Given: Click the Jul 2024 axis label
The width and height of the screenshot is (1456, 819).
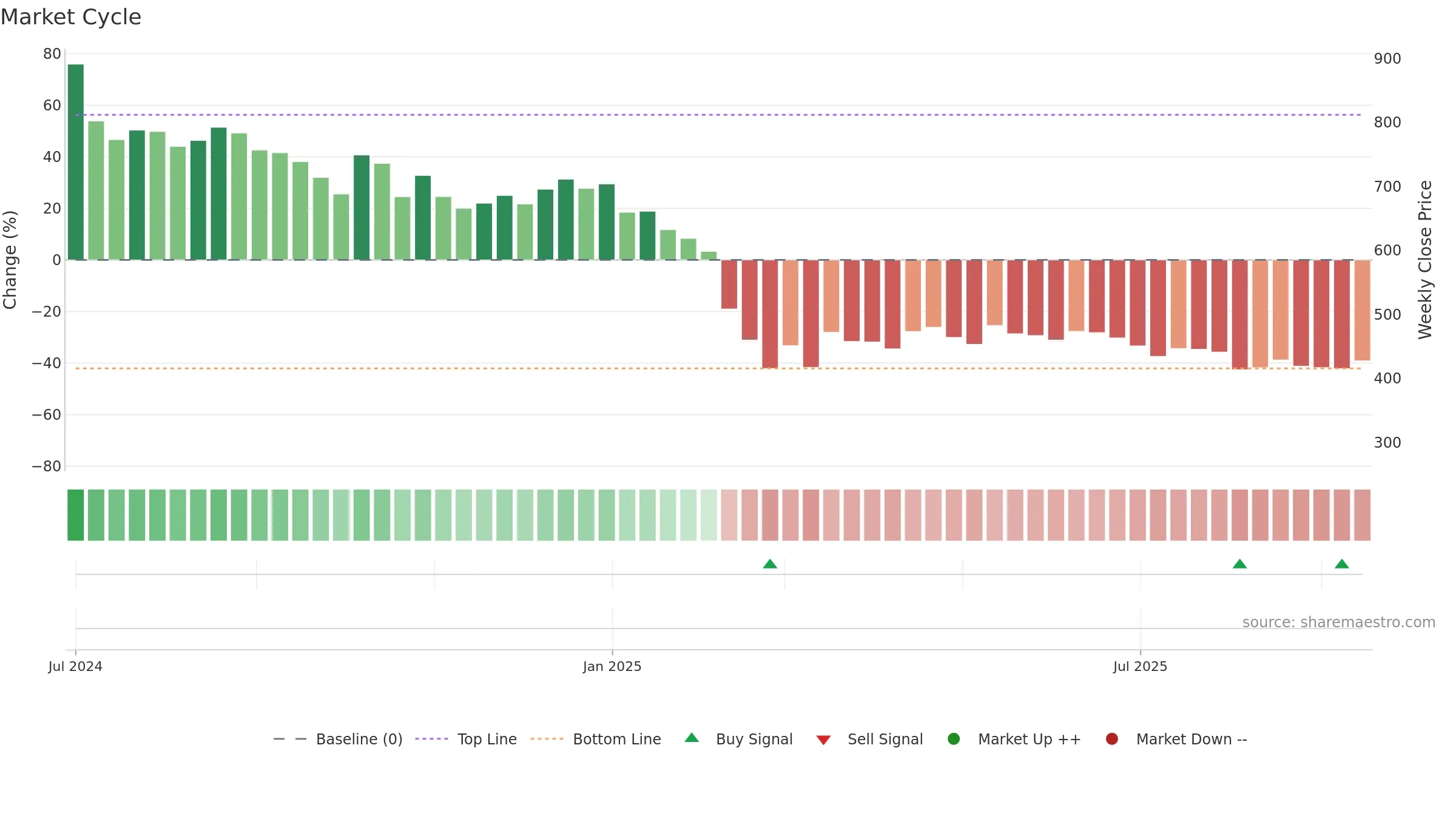Looking at the screenshot, I should pyautogui.click(x=75, y=666).
